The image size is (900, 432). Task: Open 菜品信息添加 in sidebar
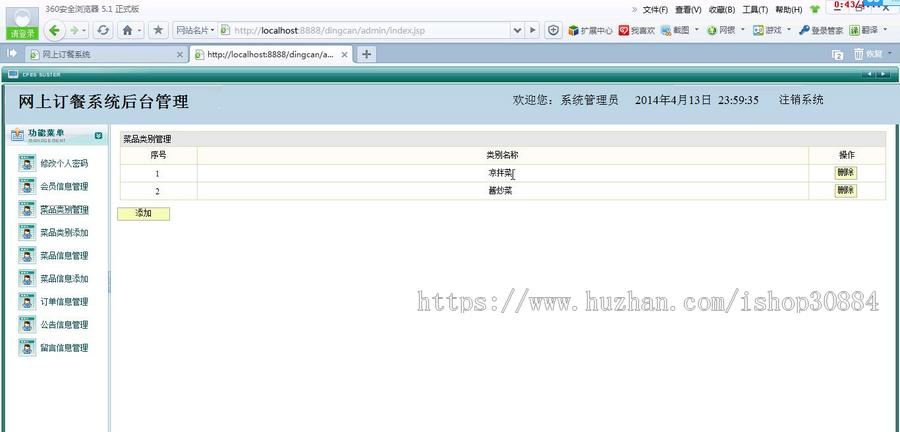coord(64,279)
